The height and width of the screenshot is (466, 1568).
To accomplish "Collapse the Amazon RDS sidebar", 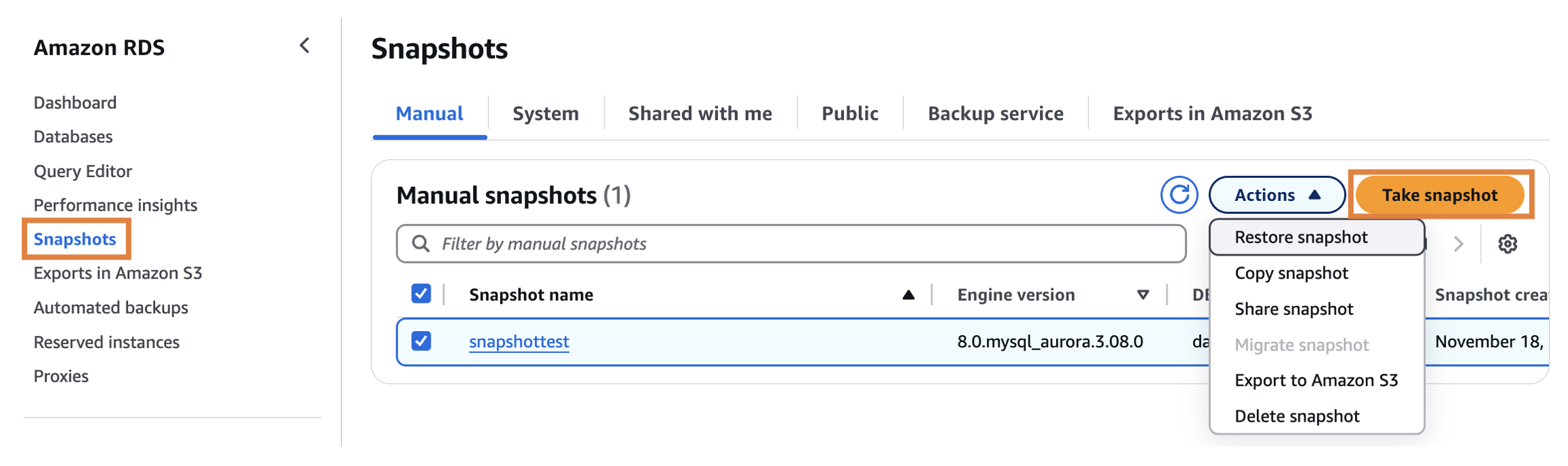I will (x=304, y=46).
